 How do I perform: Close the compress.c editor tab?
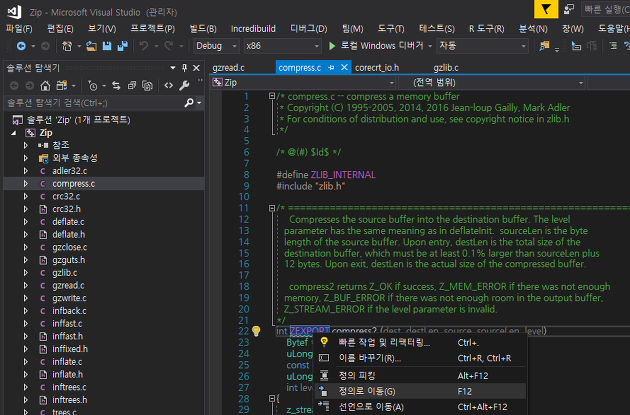344,67
